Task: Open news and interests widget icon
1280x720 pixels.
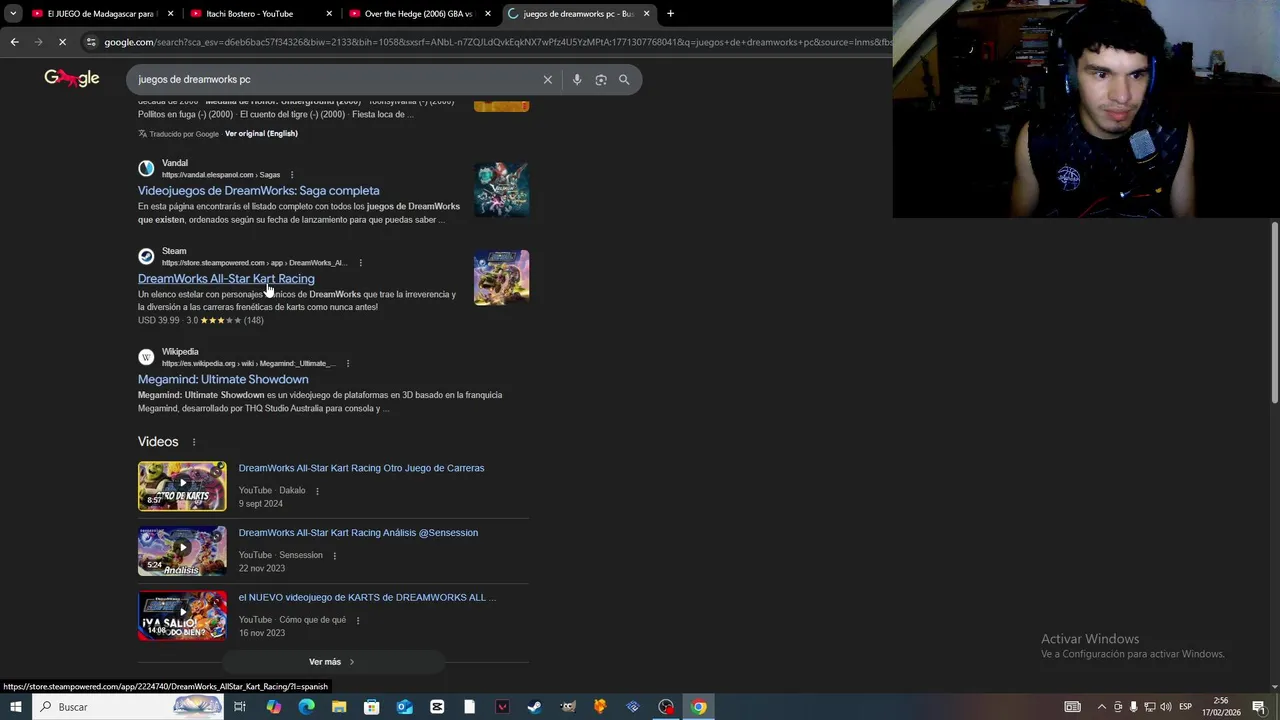Action: coord(1072,707)
